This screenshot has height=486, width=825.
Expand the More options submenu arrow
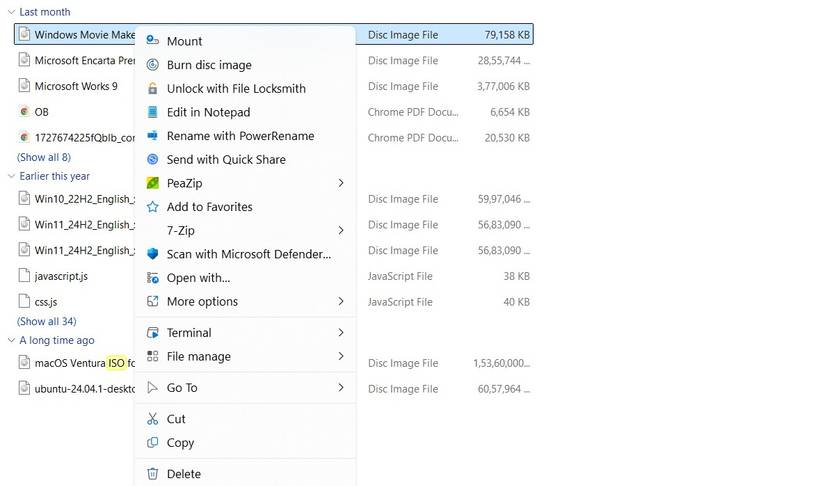(341, 302)
